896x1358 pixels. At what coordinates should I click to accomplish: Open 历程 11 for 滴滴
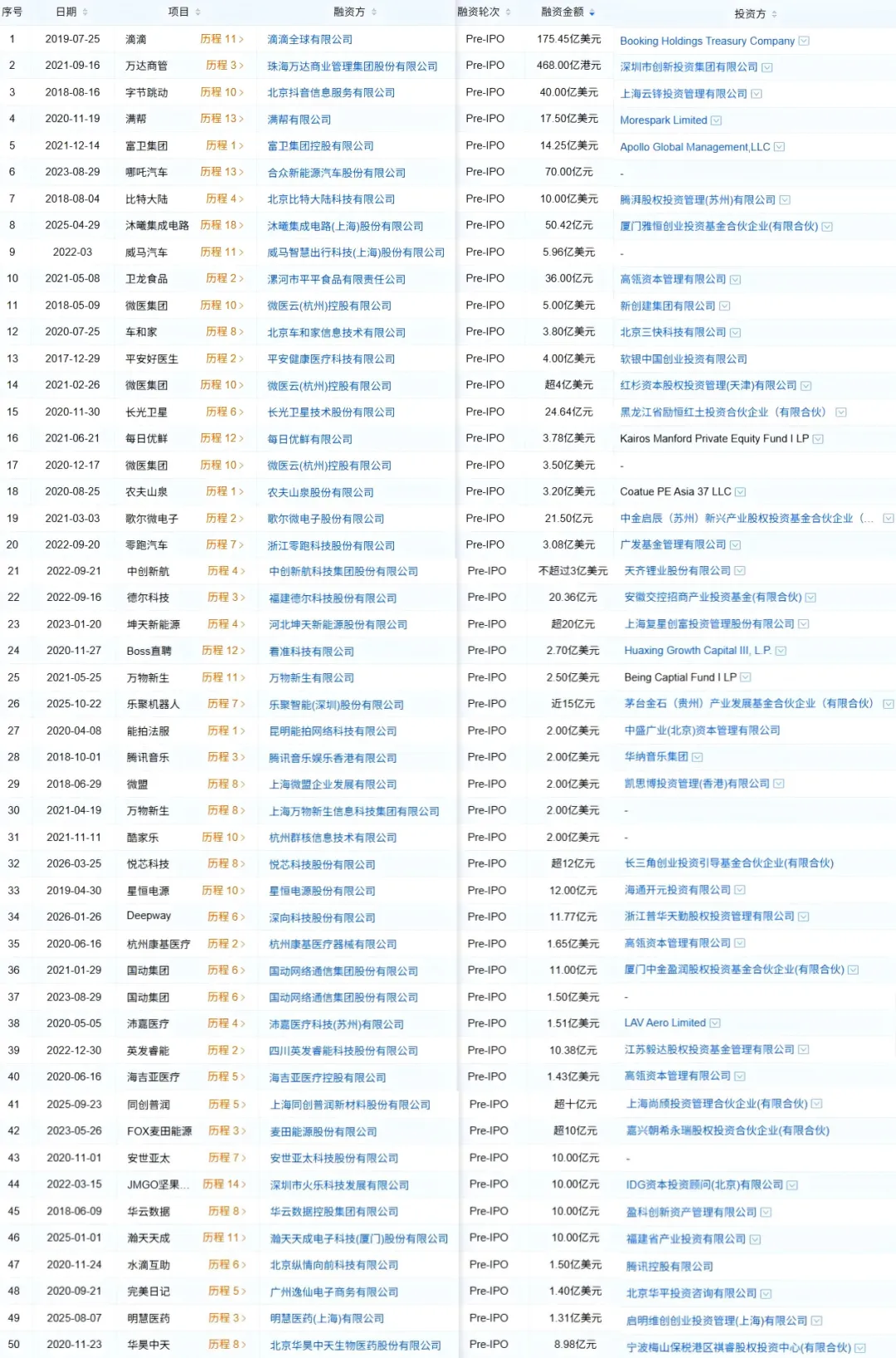click(222, 39)
